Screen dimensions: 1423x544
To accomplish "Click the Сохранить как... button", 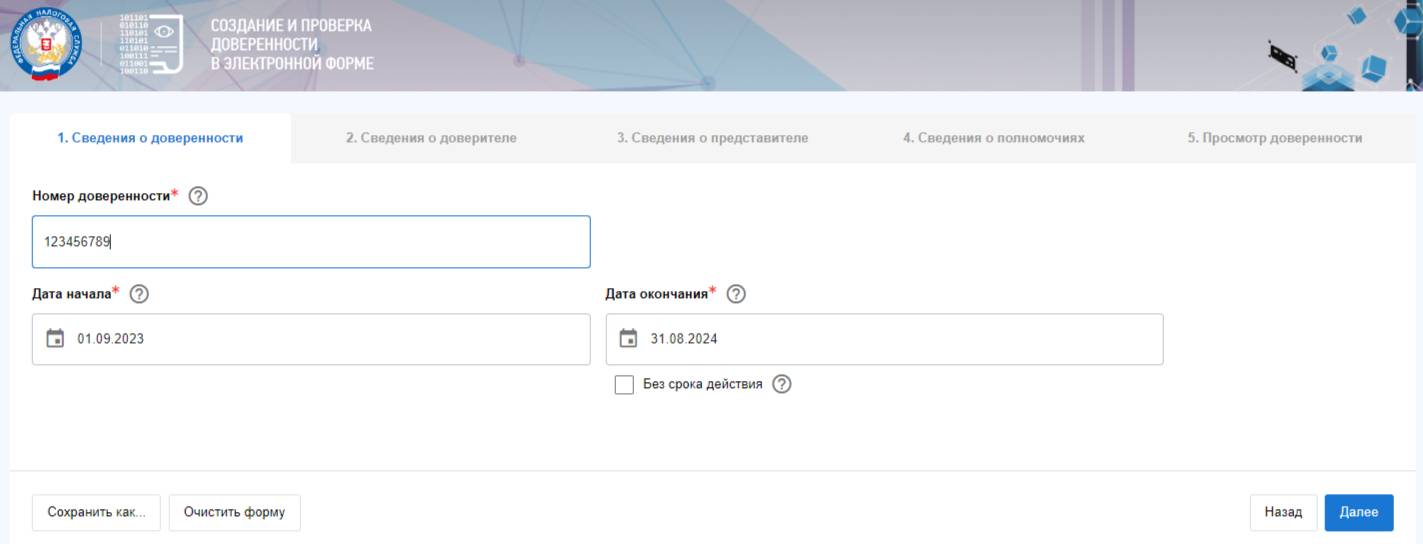I will (96, 512).
